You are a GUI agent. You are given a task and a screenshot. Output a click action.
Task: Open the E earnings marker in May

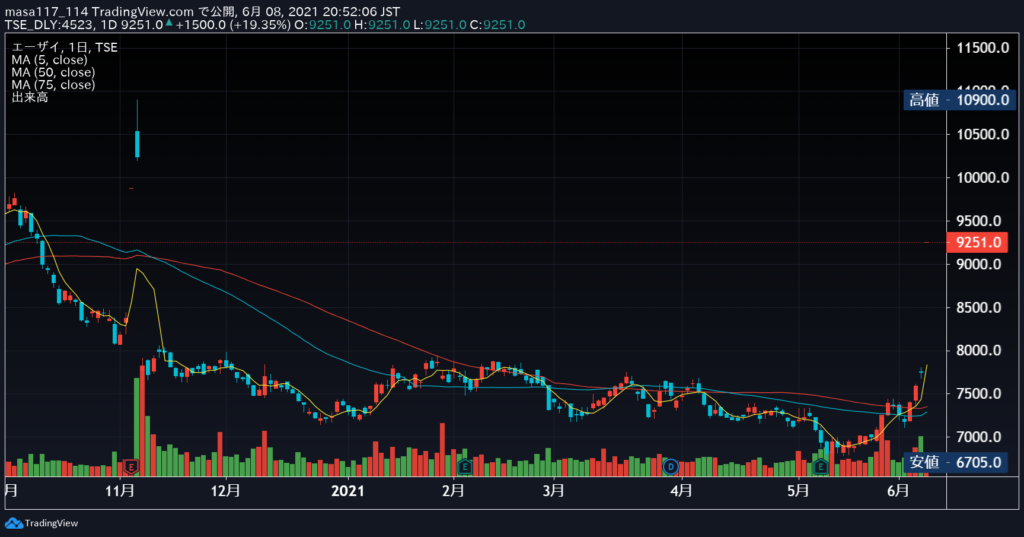(820, 466)
